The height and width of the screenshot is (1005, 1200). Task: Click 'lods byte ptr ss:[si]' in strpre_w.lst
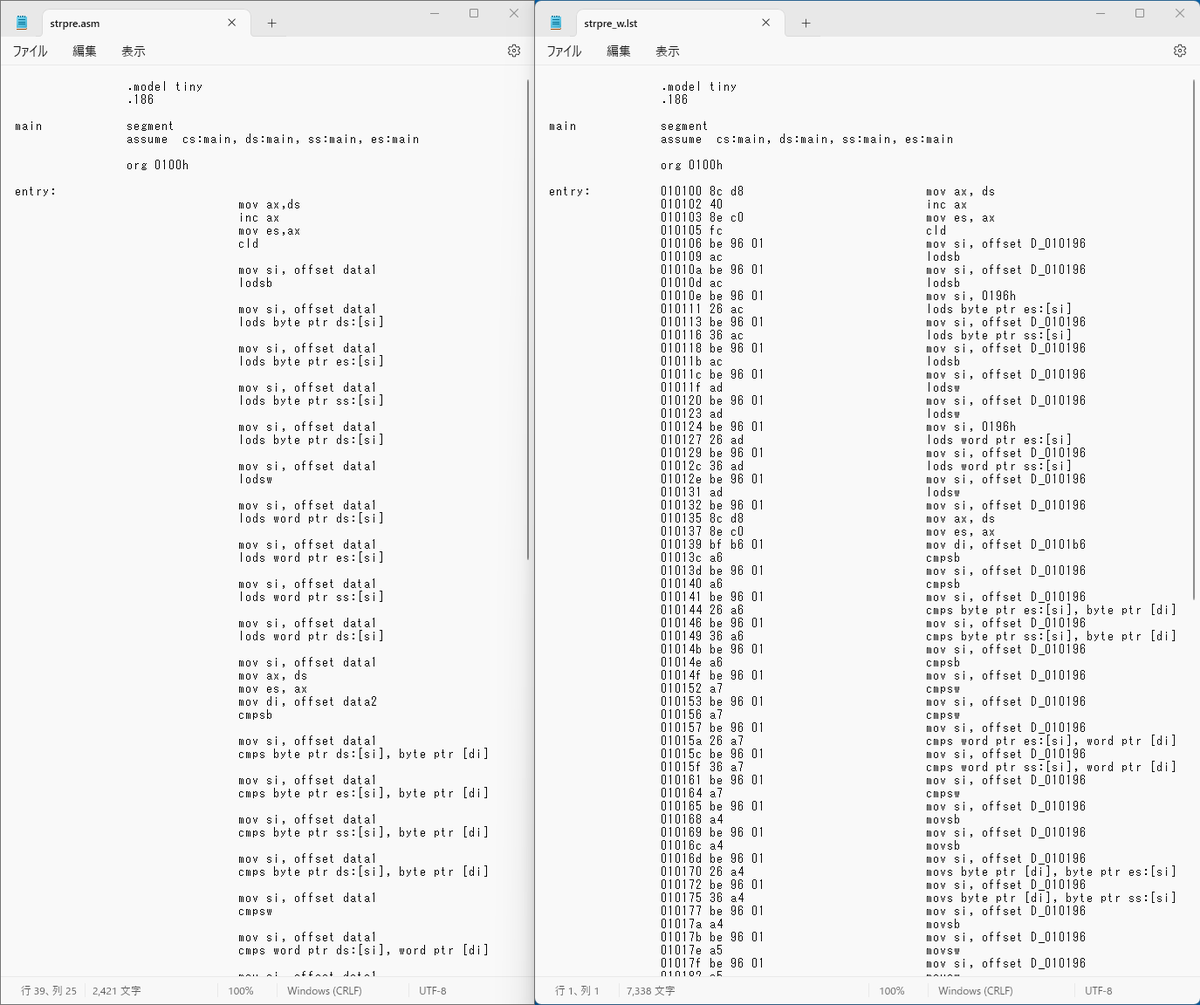click(999, 335)
